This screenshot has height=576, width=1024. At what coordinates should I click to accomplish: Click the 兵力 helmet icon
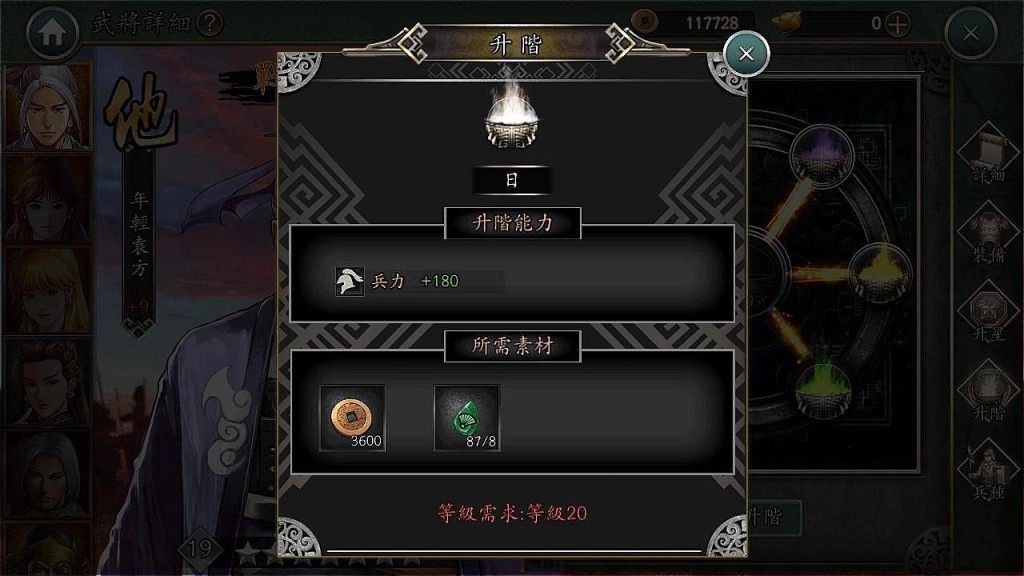pyautogui.click(x=349, y=281)
